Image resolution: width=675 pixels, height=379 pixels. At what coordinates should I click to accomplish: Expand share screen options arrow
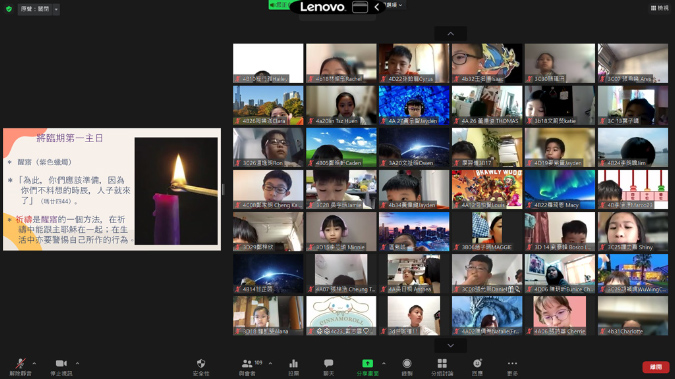click(384, 363)
